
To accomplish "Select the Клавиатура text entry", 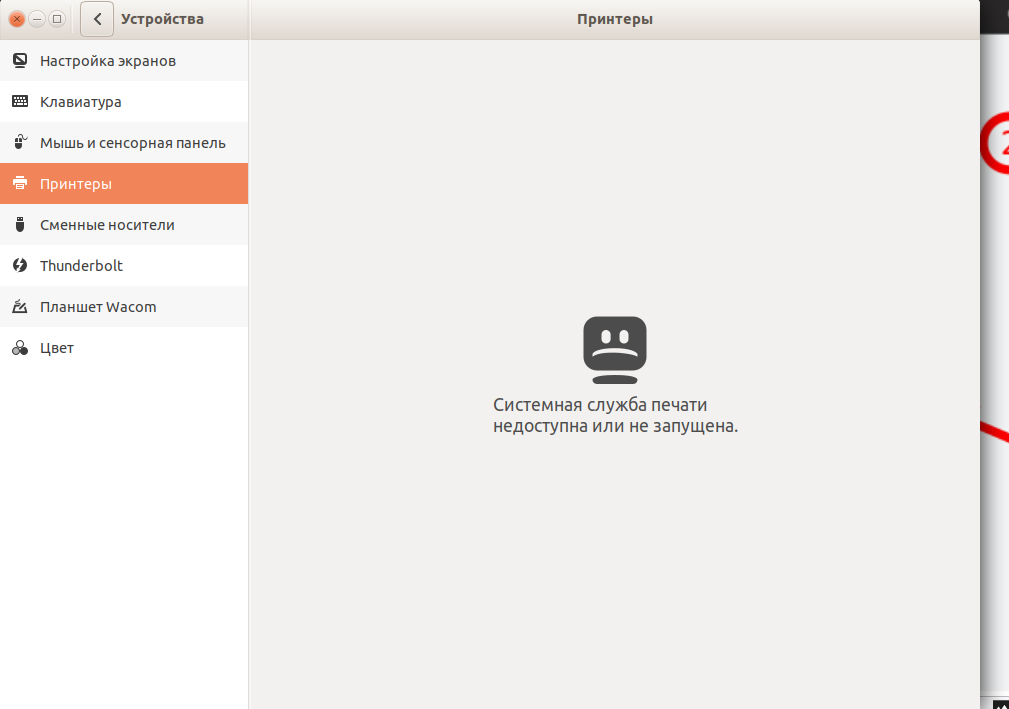I will (81, 102).
